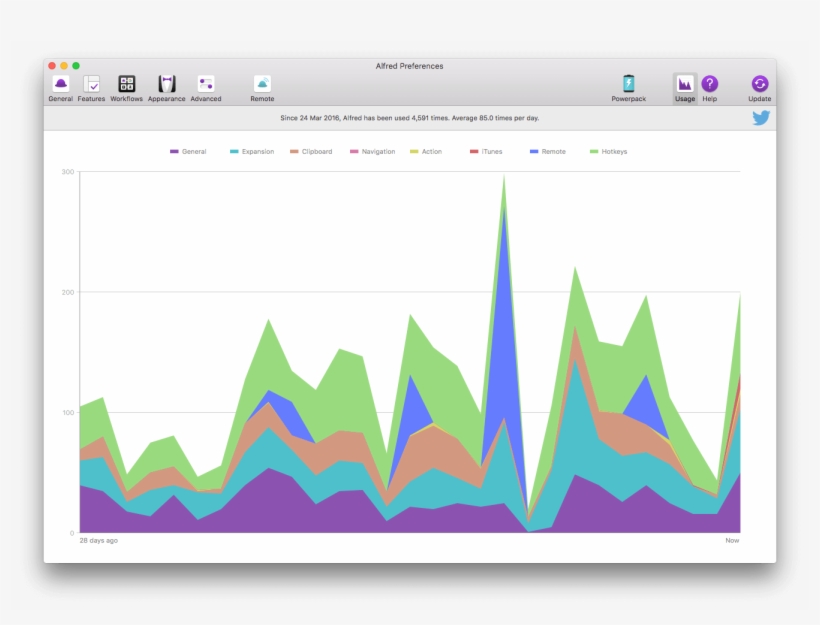Open the Powerpack pane

click(x=628, y=85)
